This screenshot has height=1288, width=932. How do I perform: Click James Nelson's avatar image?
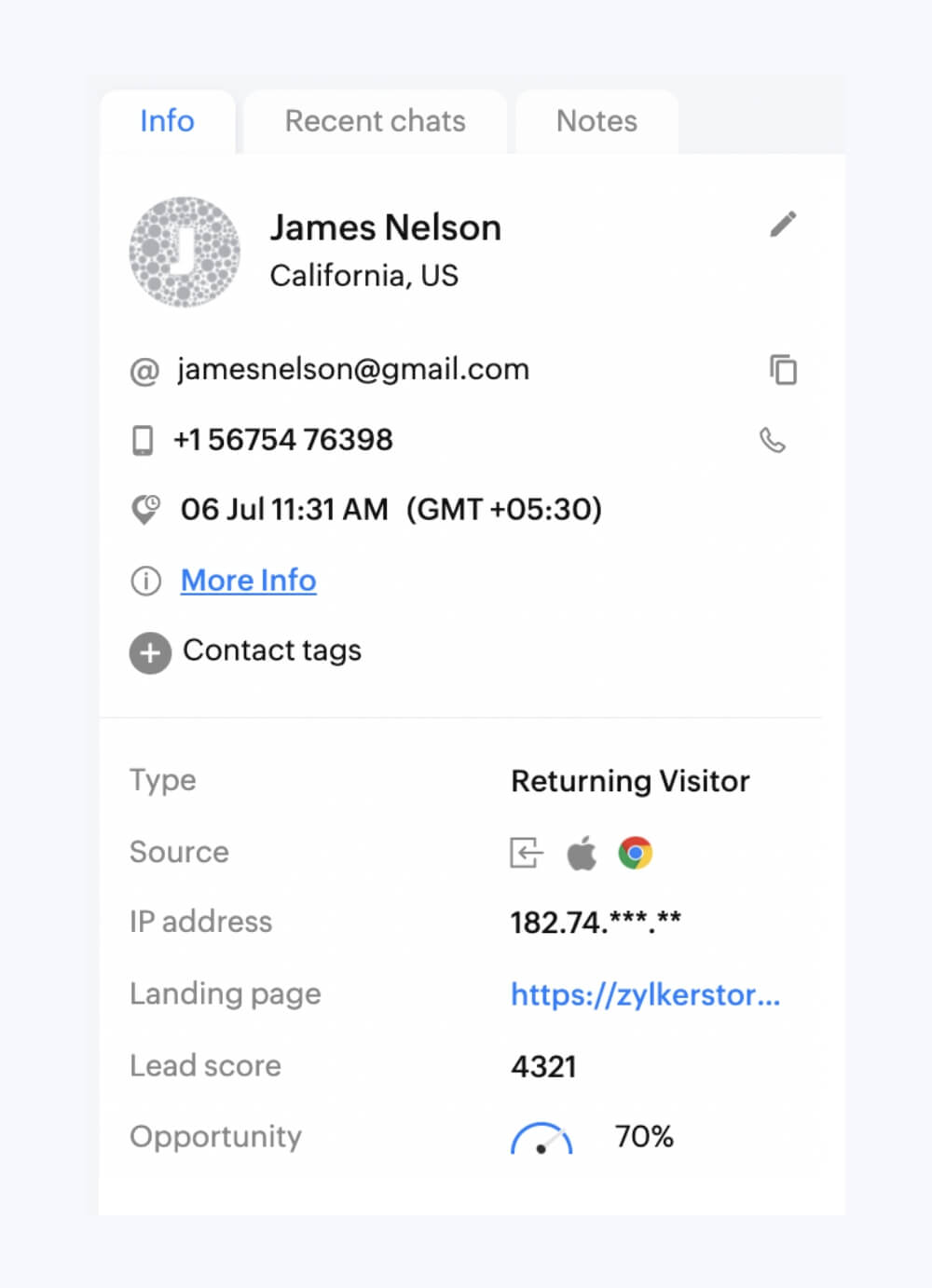[x=185, y=252]
